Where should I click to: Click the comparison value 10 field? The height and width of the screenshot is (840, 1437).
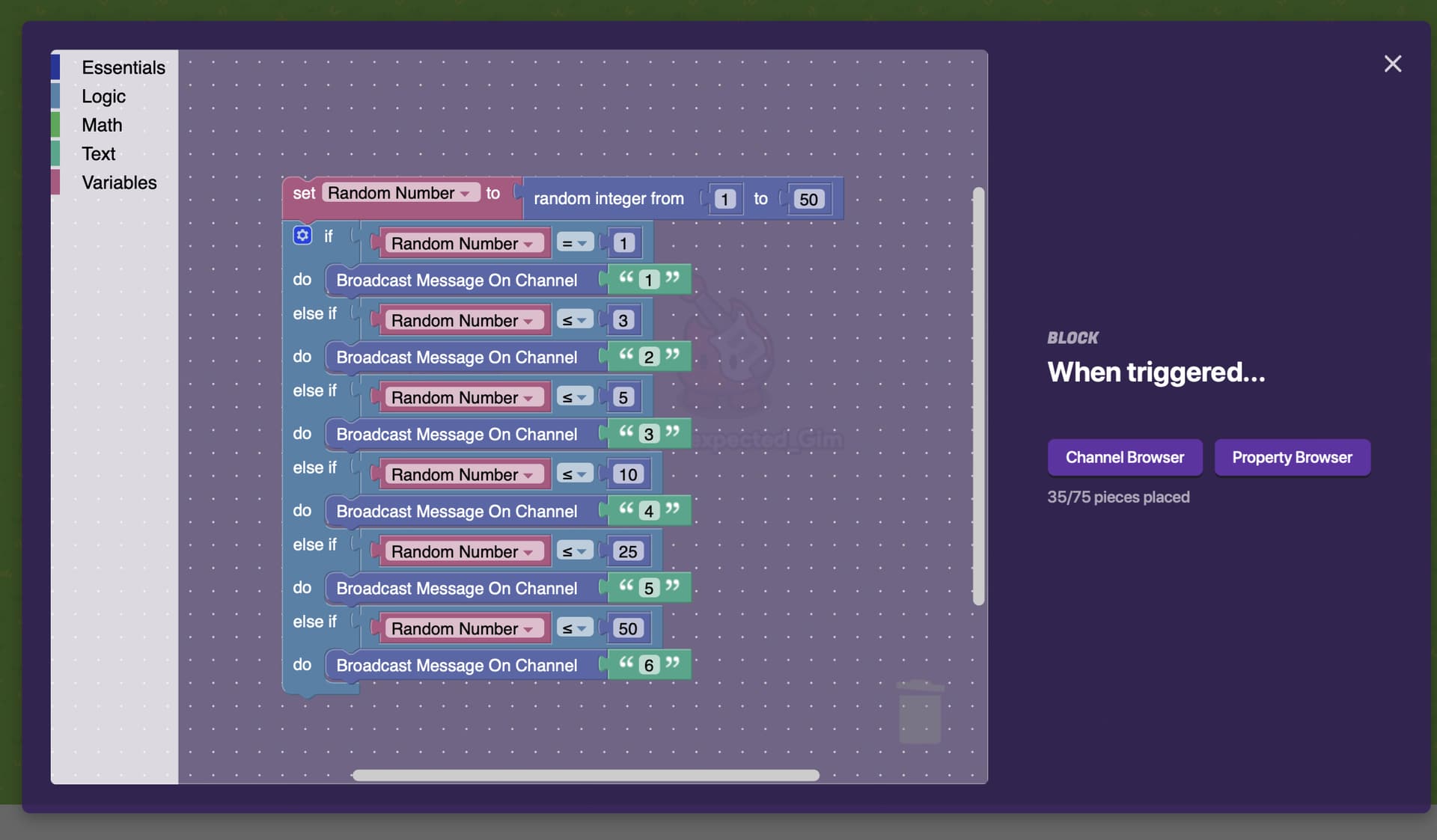(x=627, y=474)
